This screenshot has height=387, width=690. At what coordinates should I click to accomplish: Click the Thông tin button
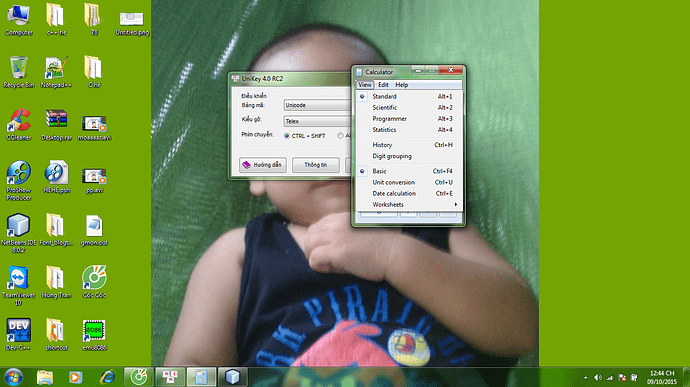pos(316,165)
